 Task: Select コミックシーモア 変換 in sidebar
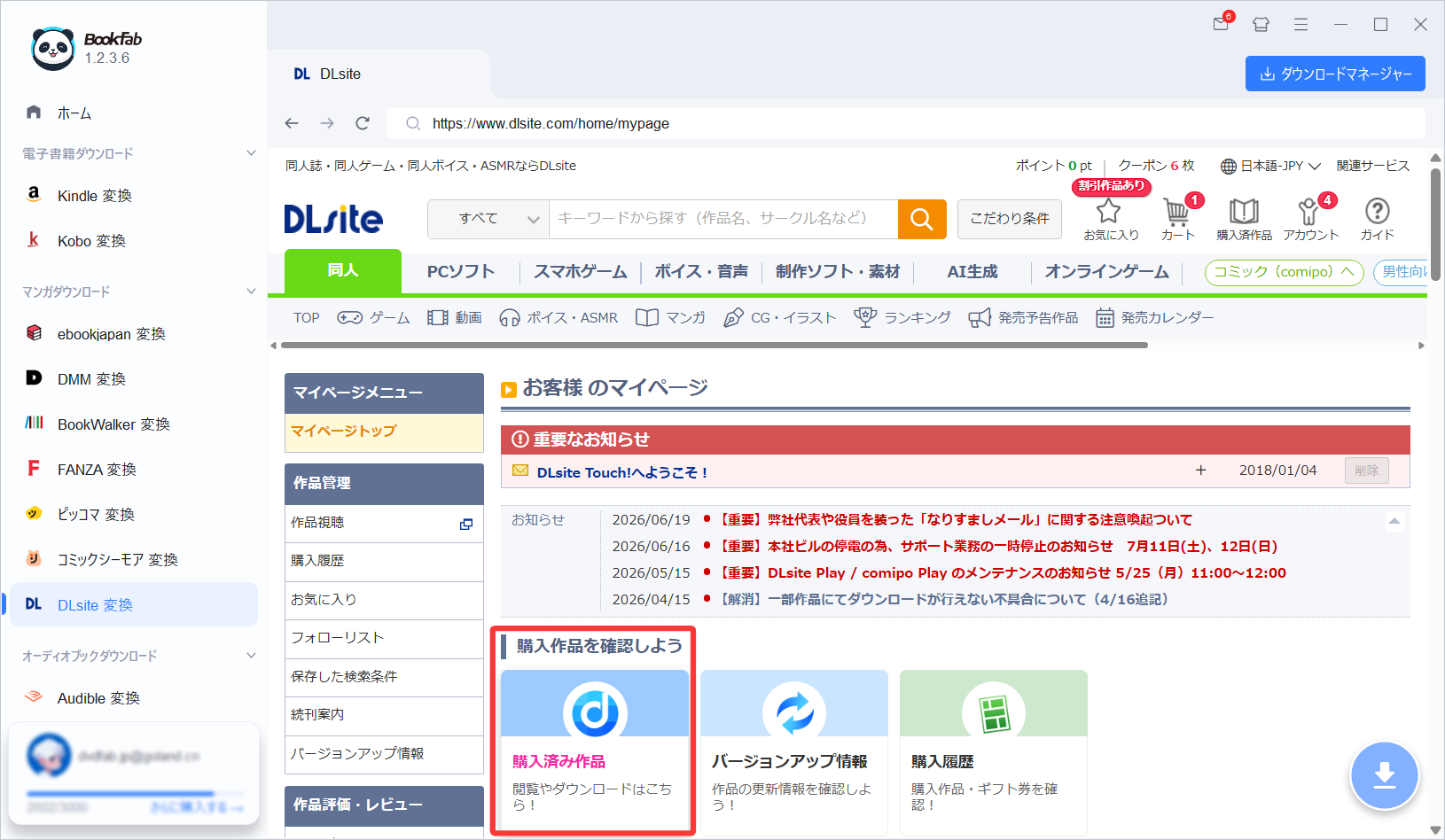coord(134,560)
